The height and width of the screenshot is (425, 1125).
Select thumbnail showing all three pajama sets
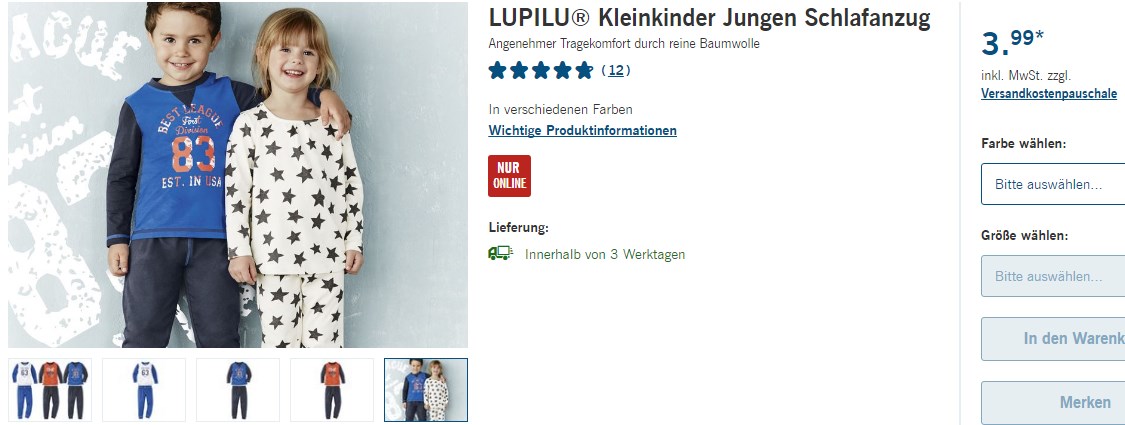[50, 390]
